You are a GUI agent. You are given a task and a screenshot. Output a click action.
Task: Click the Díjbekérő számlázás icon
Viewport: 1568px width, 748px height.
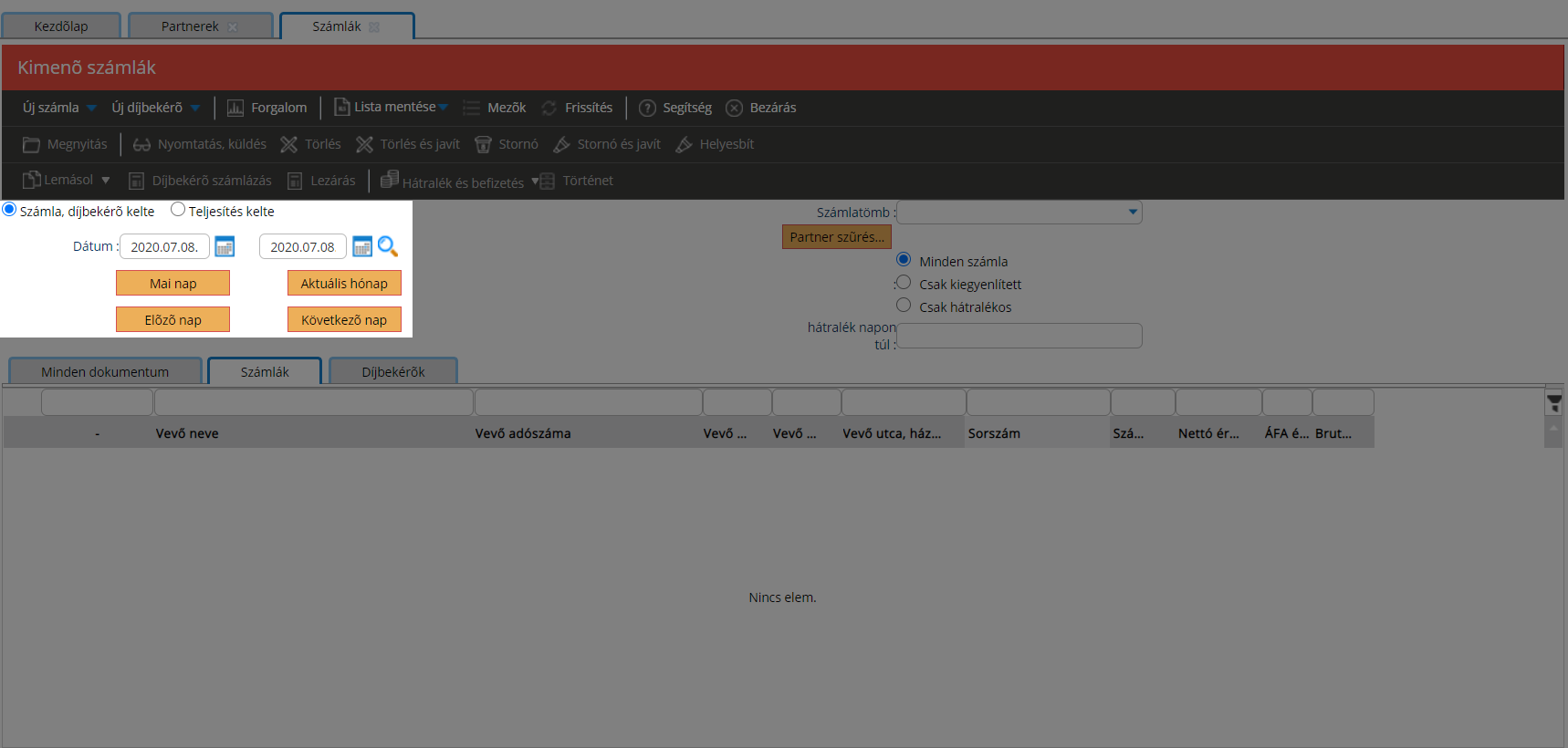136,181
